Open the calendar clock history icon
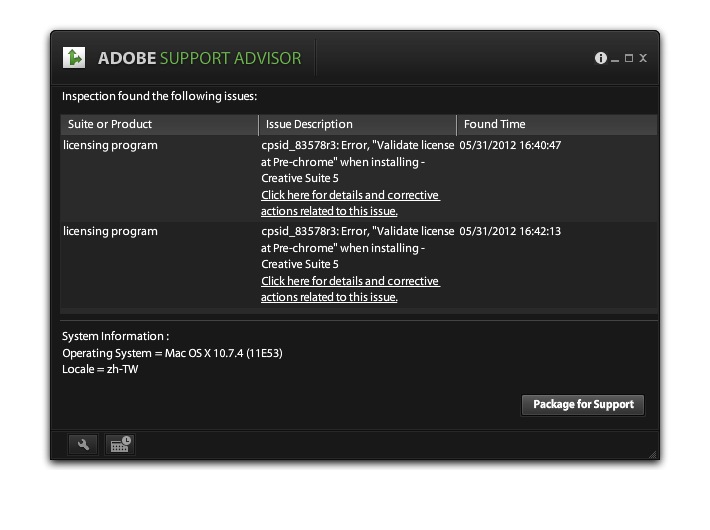Viewport: 710px width, 530px height. (x=120, y=444)
